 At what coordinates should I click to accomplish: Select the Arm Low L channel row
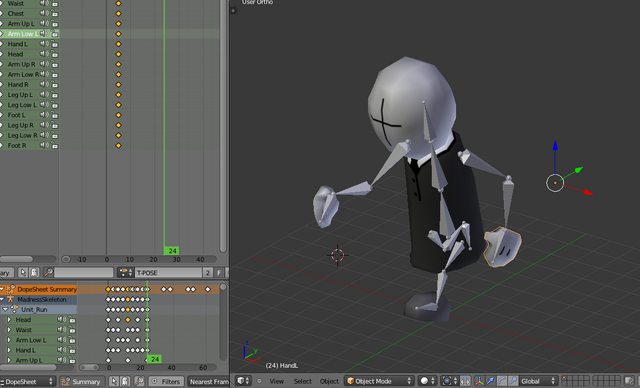[29, 34]
